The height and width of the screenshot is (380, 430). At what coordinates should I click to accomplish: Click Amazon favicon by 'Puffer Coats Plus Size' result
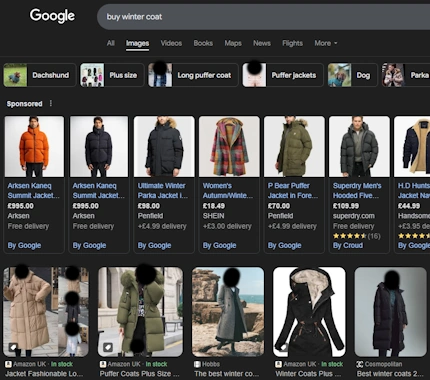(x=103, y=364)
